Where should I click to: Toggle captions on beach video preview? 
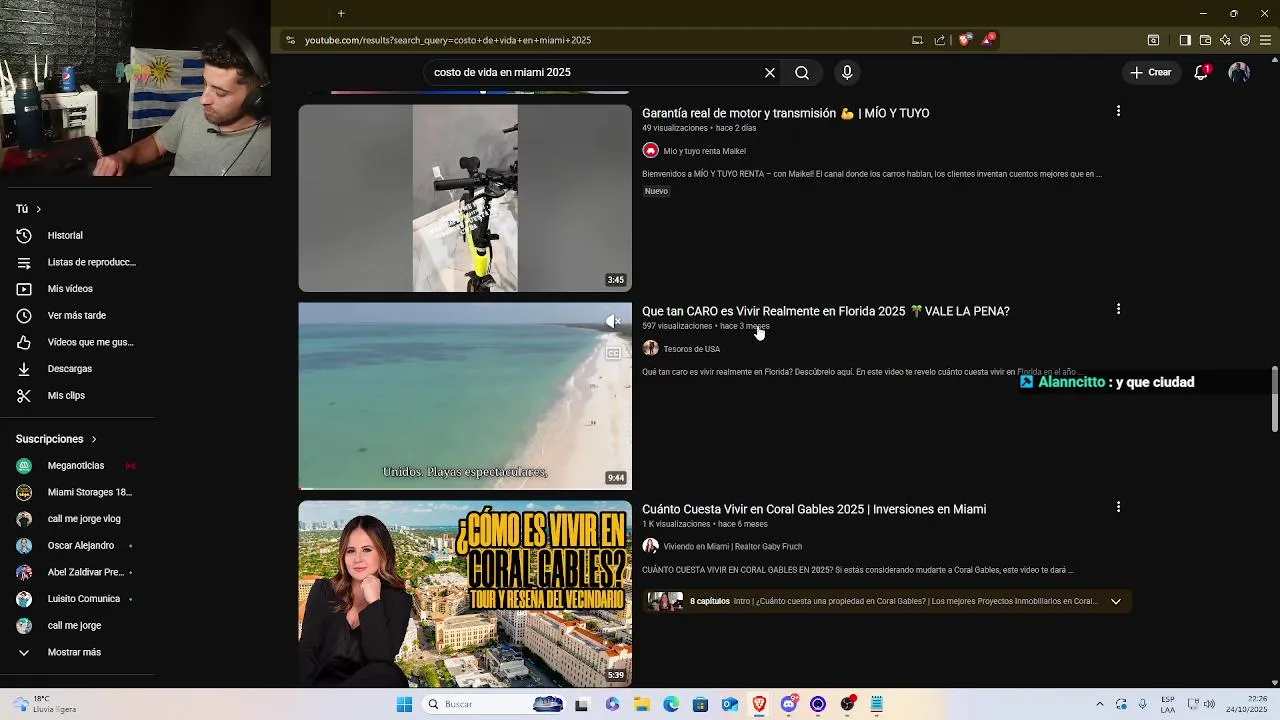[613, 353]
